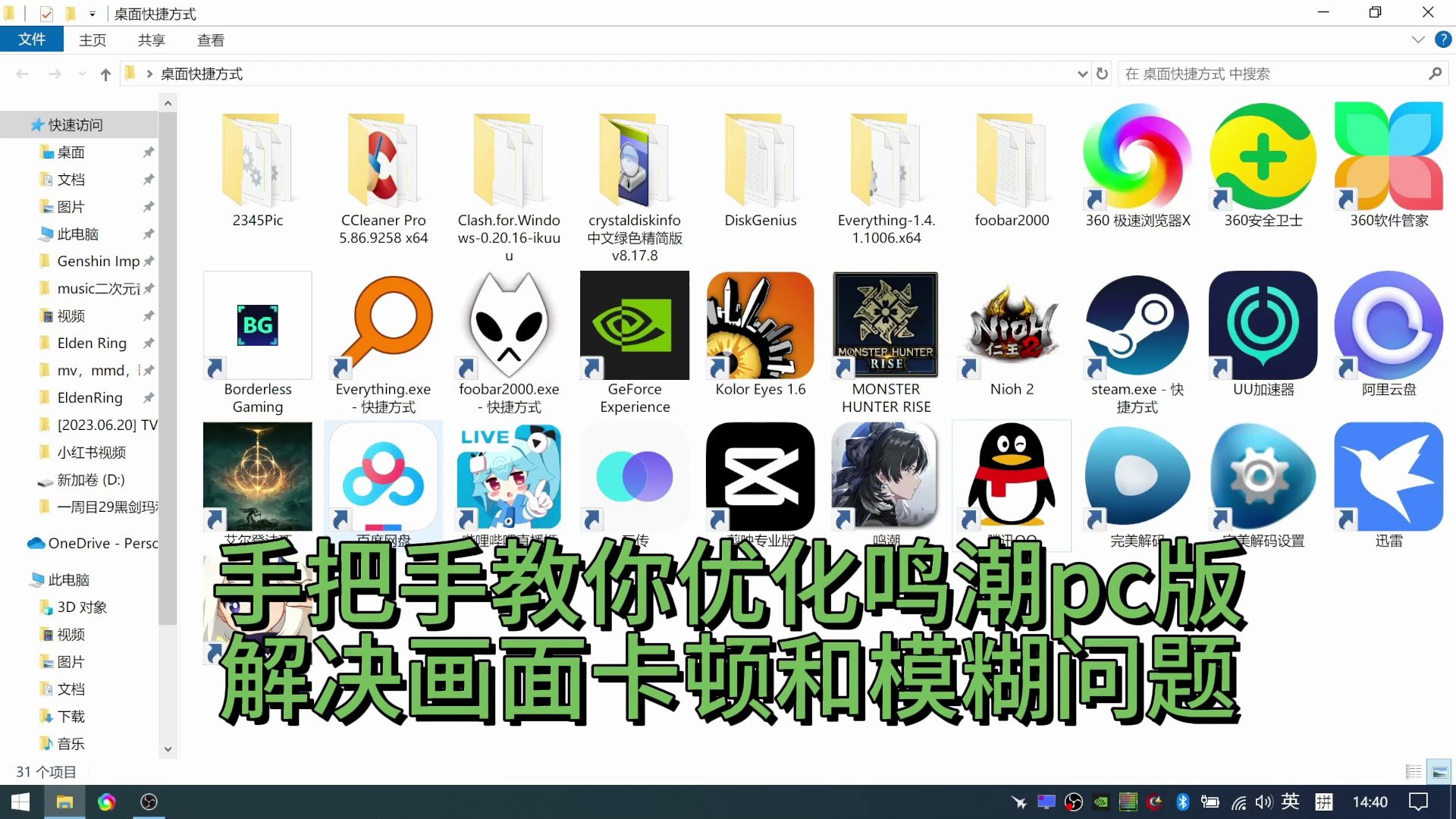Select the bilibili LIVE streaming shortcut

coord(509,476)
